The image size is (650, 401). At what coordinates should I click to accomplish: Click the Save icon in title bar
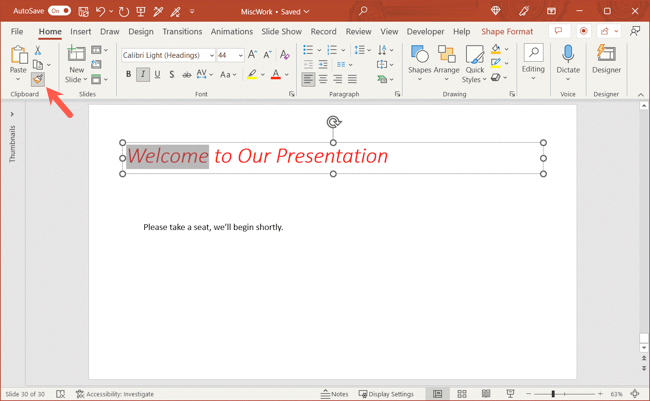[x=83, y=11]
